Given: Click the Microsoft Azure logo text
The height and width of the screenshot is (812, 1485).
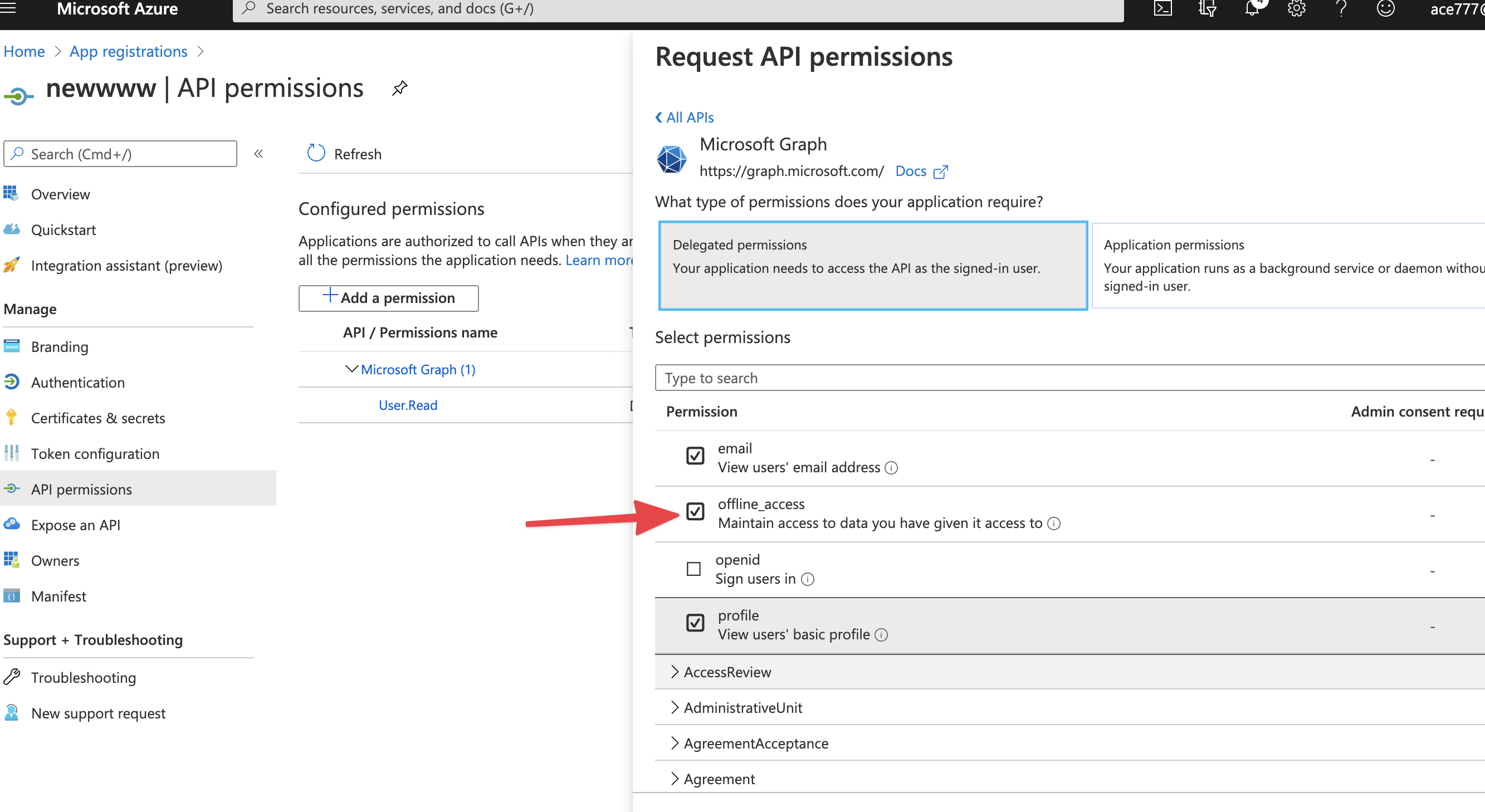Looking at the screenshot, I should point(117,9).
